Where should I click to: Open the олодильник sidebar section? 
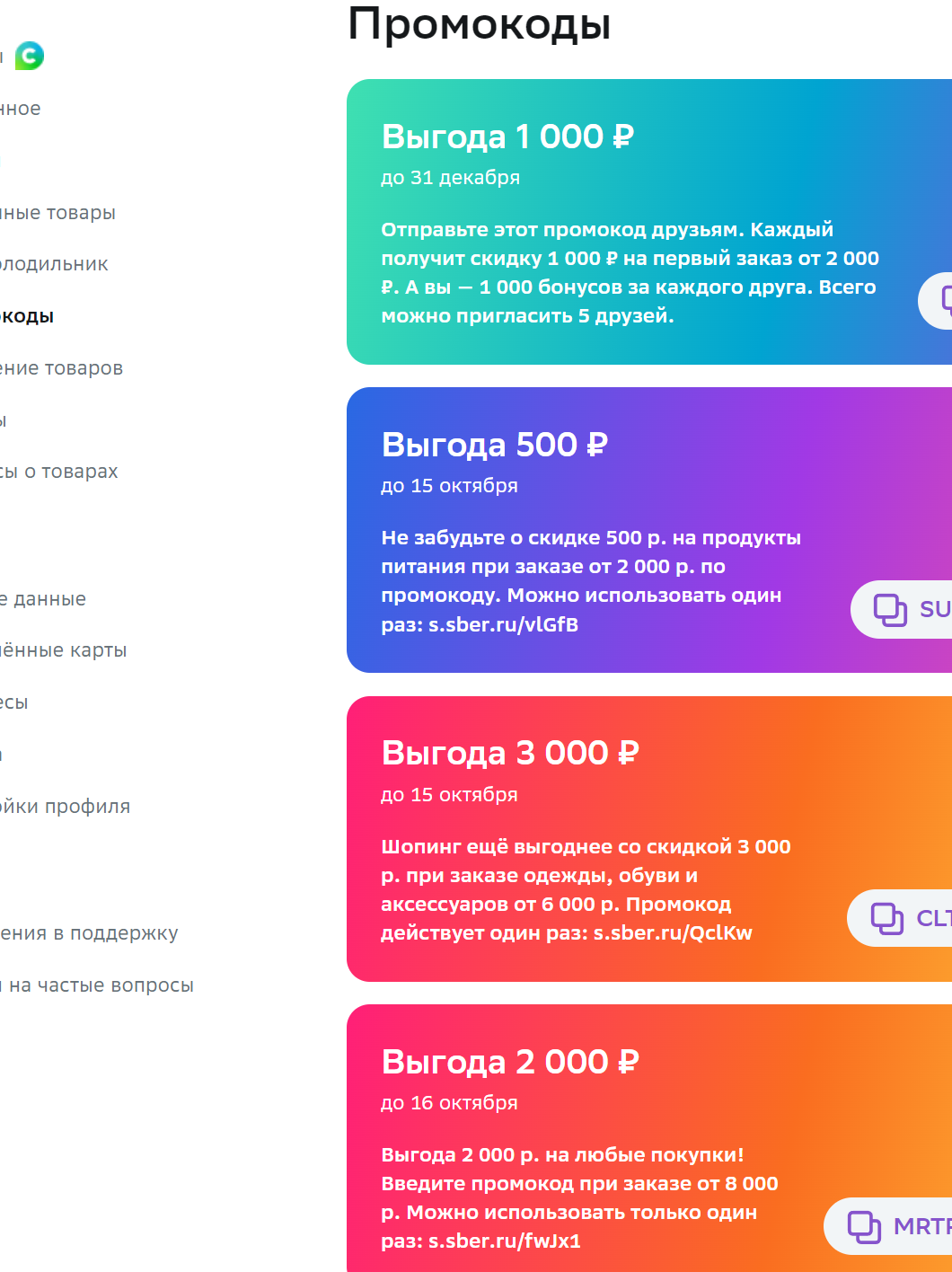pyautogui.click(x=54, y=264)
